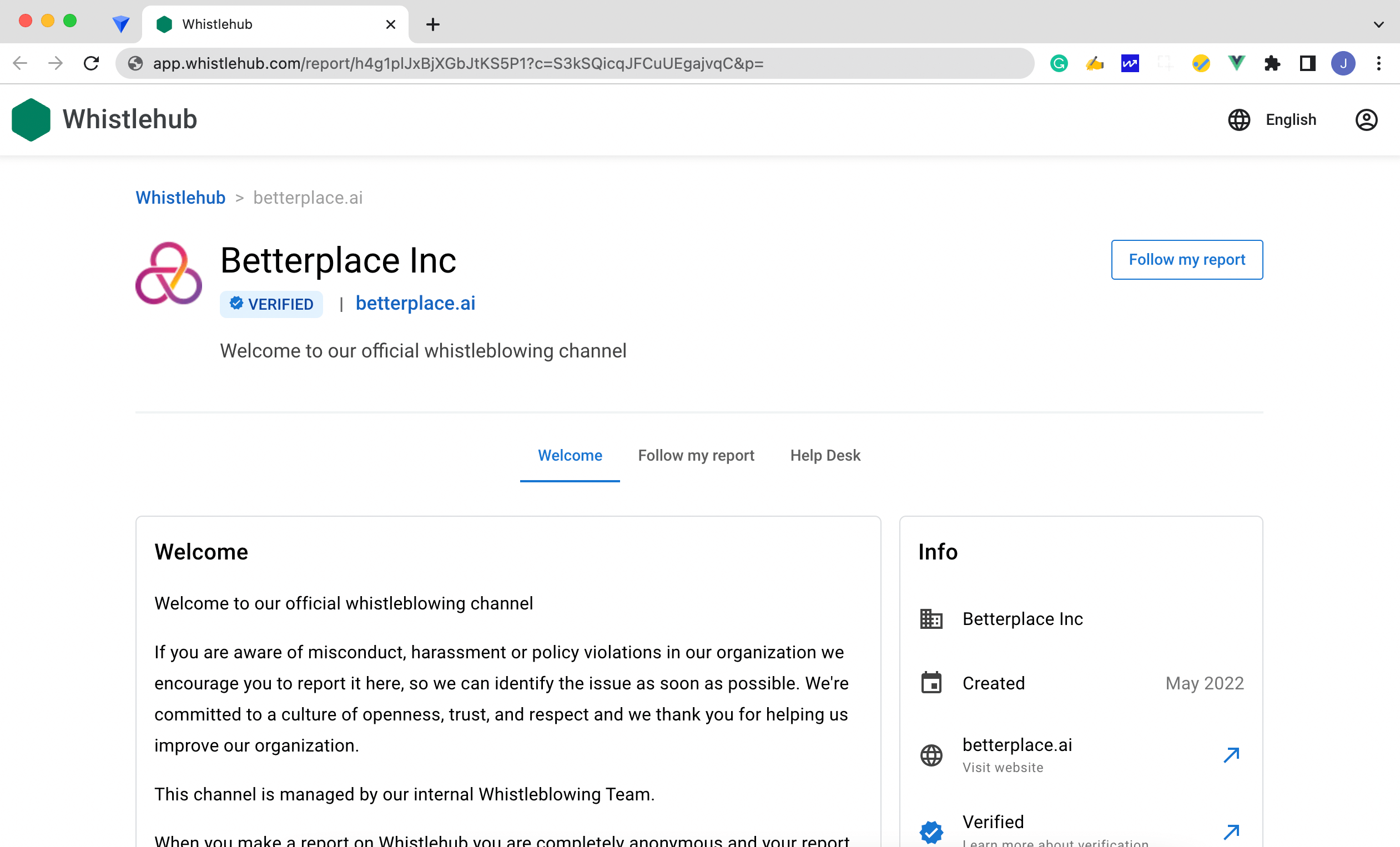Click the user account icon top right
This screenshot has height=847, width=1400.
click(x=1367, y=119)
